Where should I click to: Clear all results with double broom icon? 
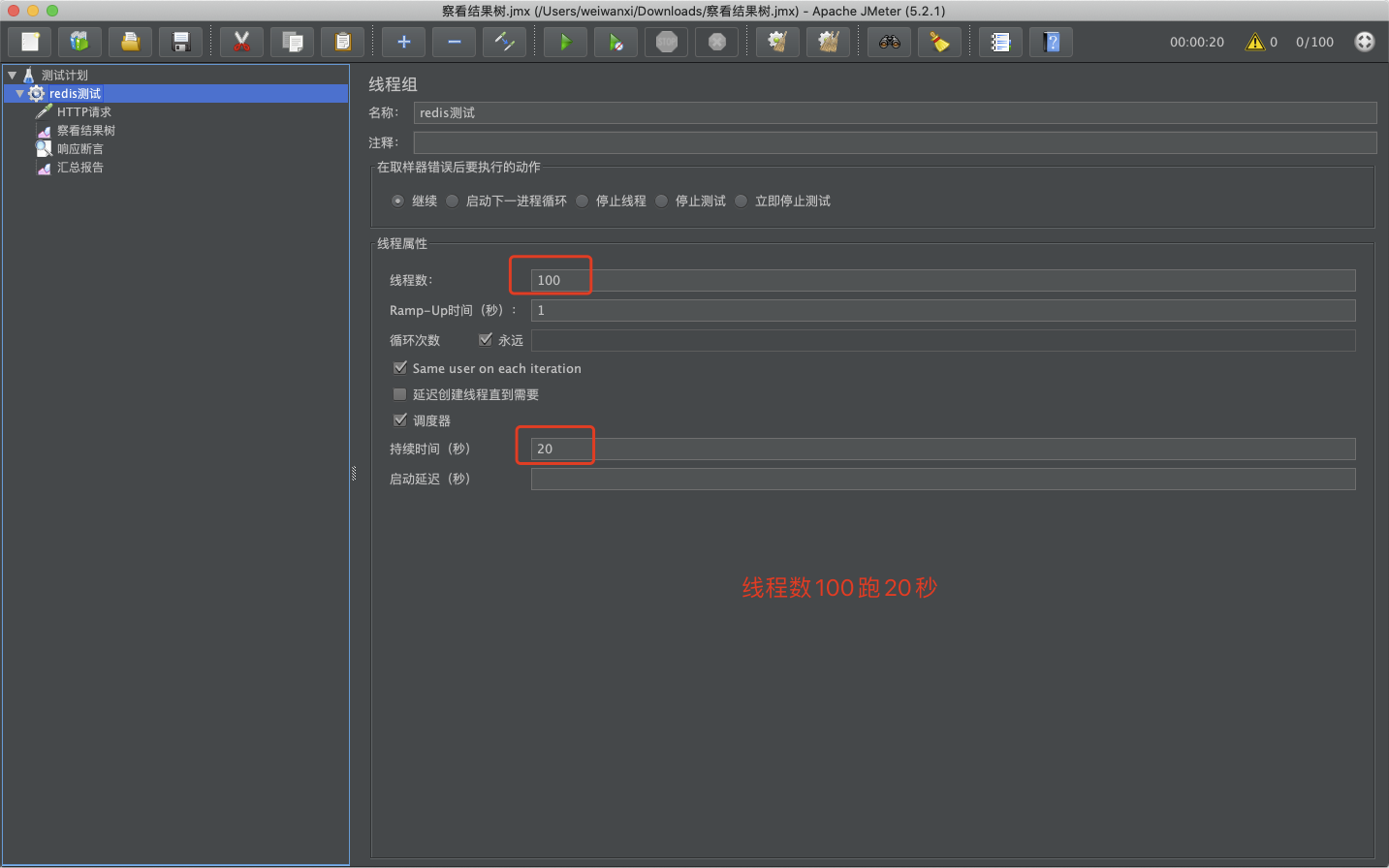click(x=828, y=42)
